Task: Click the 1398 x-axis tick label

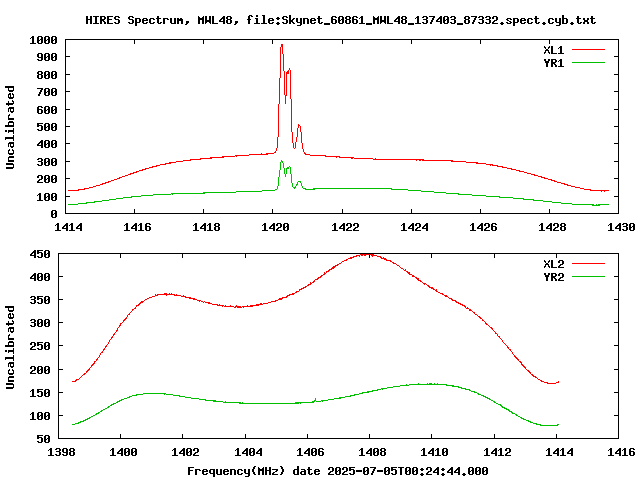Action: [61, 452]
